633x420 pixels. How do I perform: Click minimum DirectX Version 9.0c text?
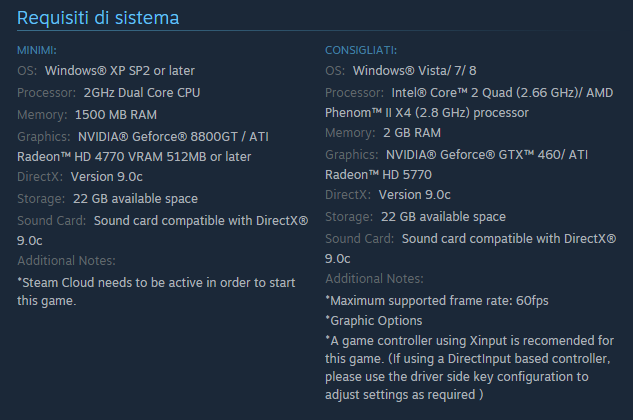107,177
